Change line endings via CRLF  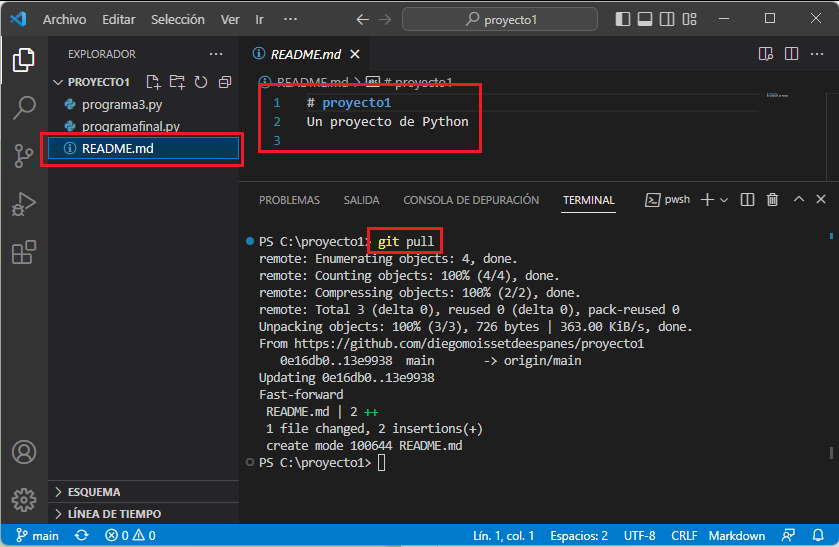[684, 535]
